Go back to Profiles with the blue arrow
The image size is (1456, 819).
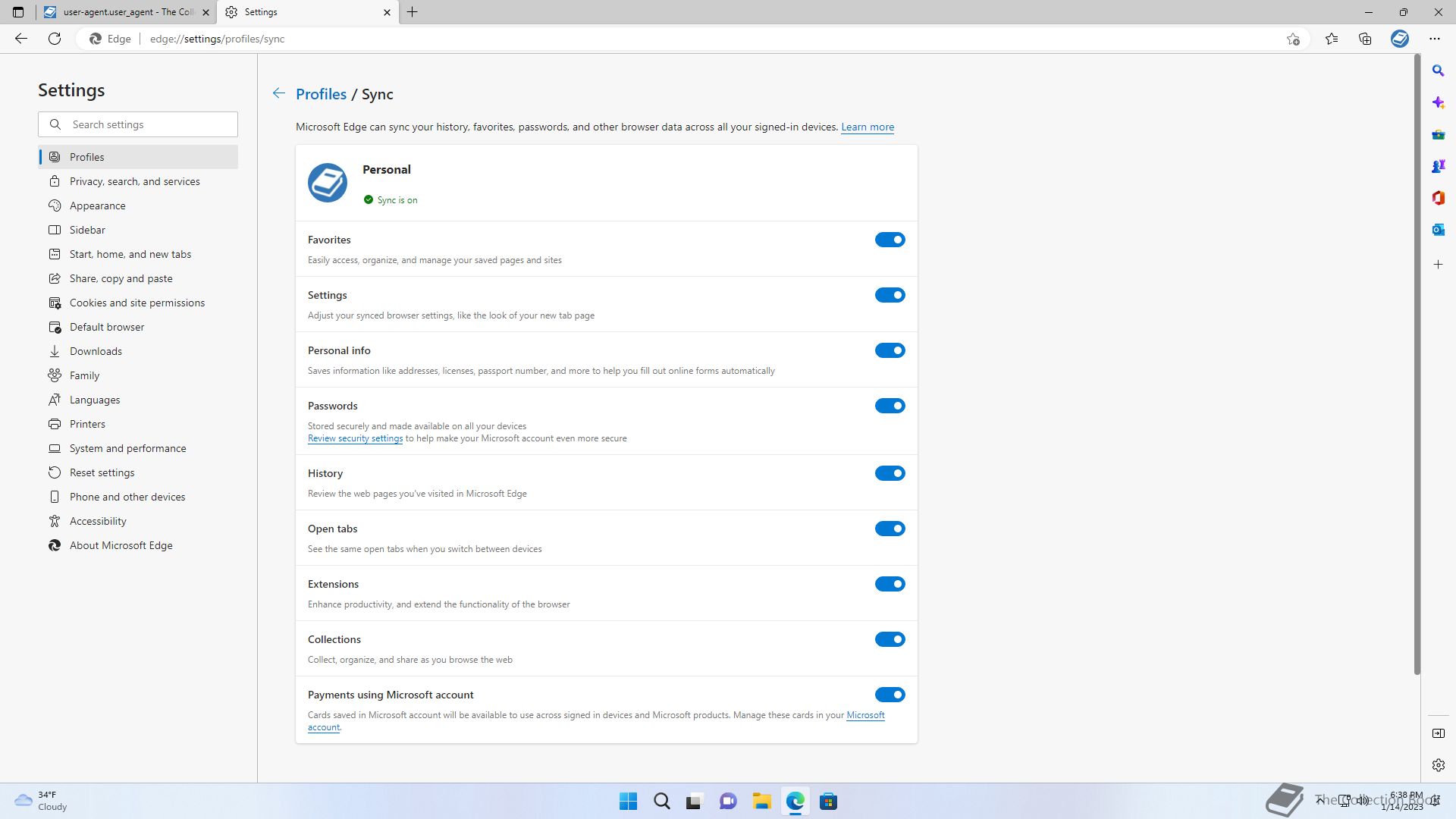279,93
